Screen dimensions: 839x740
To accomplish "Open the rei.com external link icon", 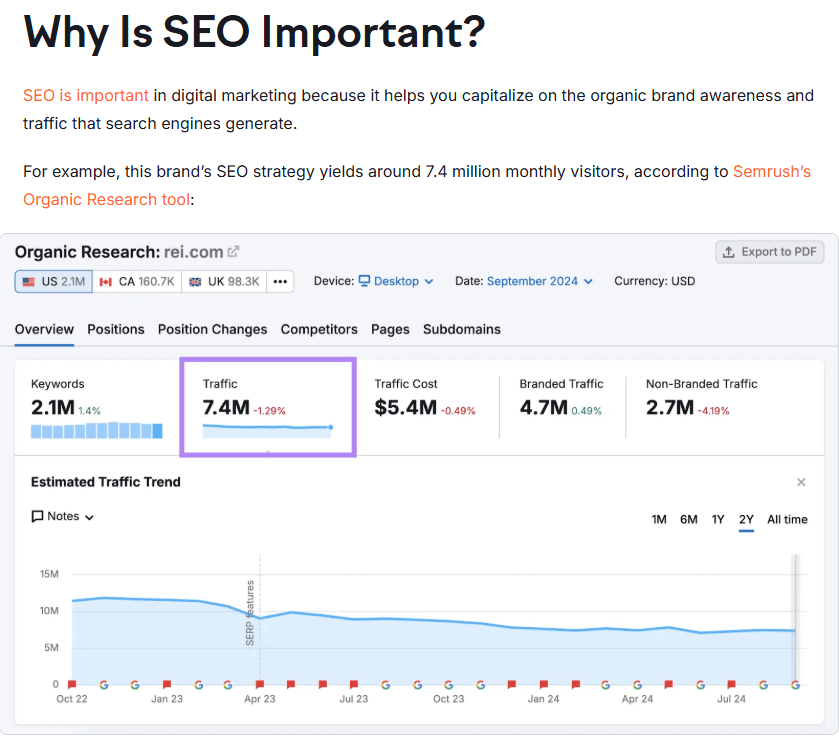I will pos(233,251).
